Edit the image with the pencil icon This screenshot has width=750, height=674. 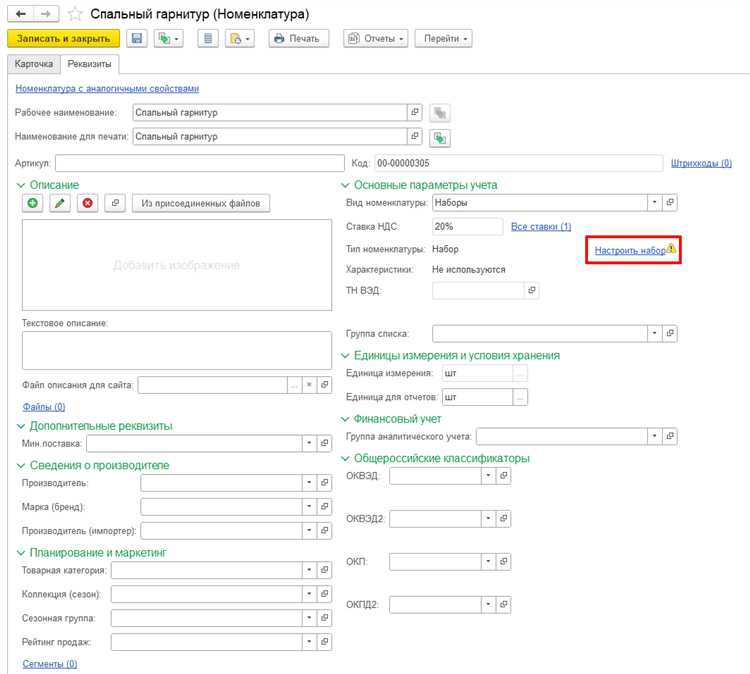tap(60, 203)
